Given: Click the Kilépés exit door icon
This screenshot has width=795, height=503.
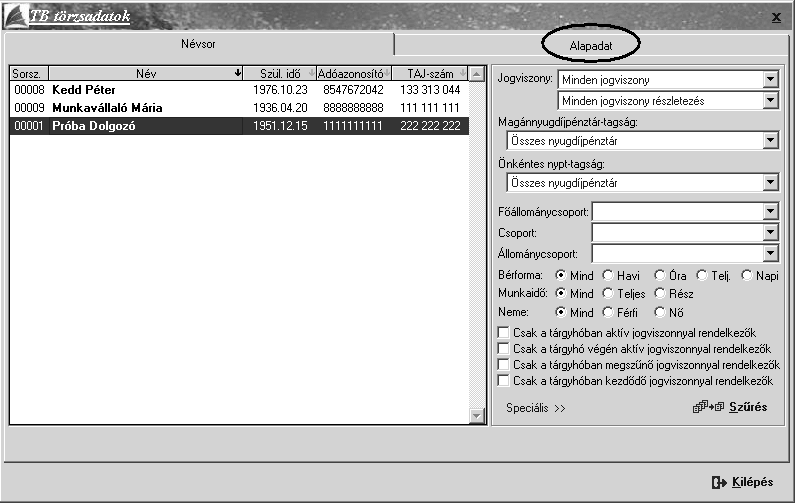Looking at the screenshot, I should pyautogui.click(x=719, y=482).
